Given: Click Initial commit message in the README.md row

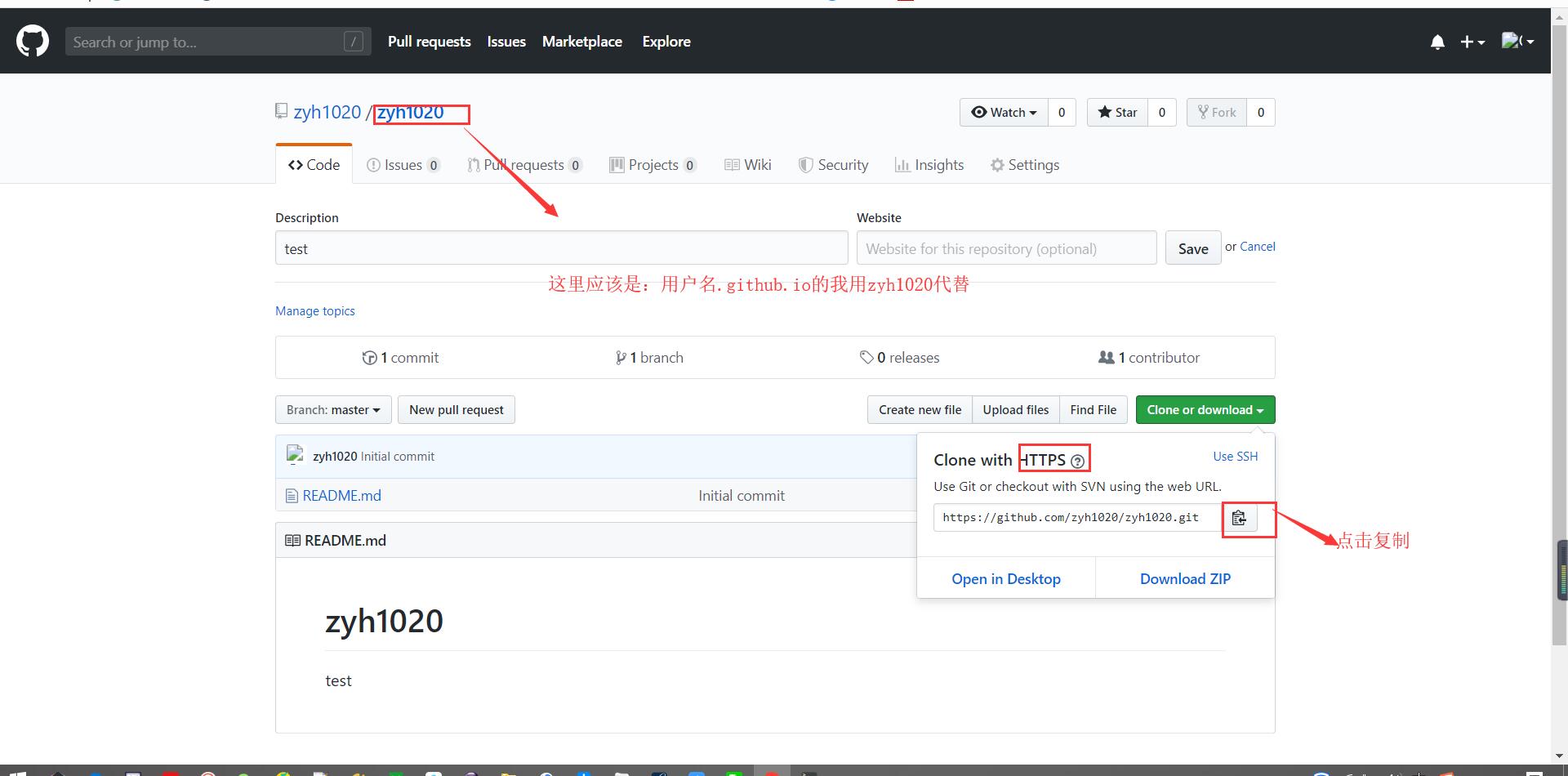Looking at the screenshot, I should click(742, 496).
